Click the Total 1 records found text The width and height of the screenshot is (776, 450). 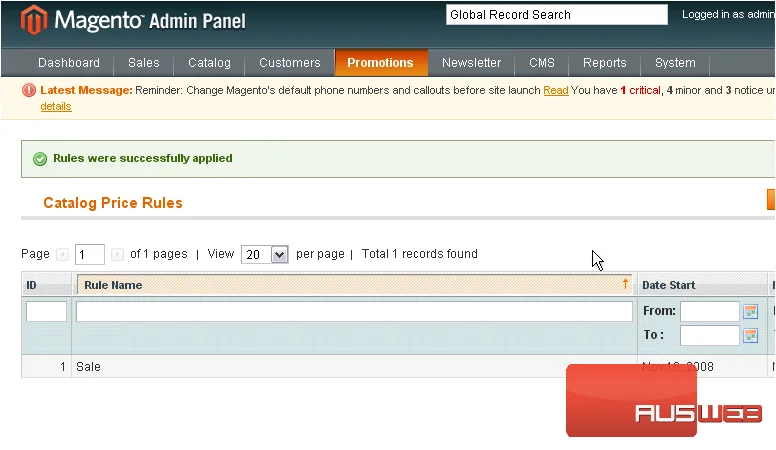coord(420,254)
